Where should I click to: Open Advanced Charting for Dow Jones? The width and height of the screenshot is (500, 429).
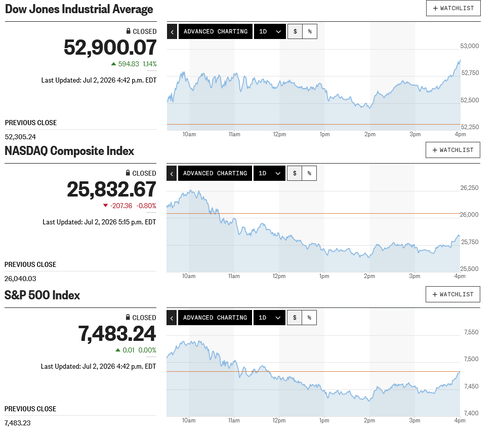point(216,32)
